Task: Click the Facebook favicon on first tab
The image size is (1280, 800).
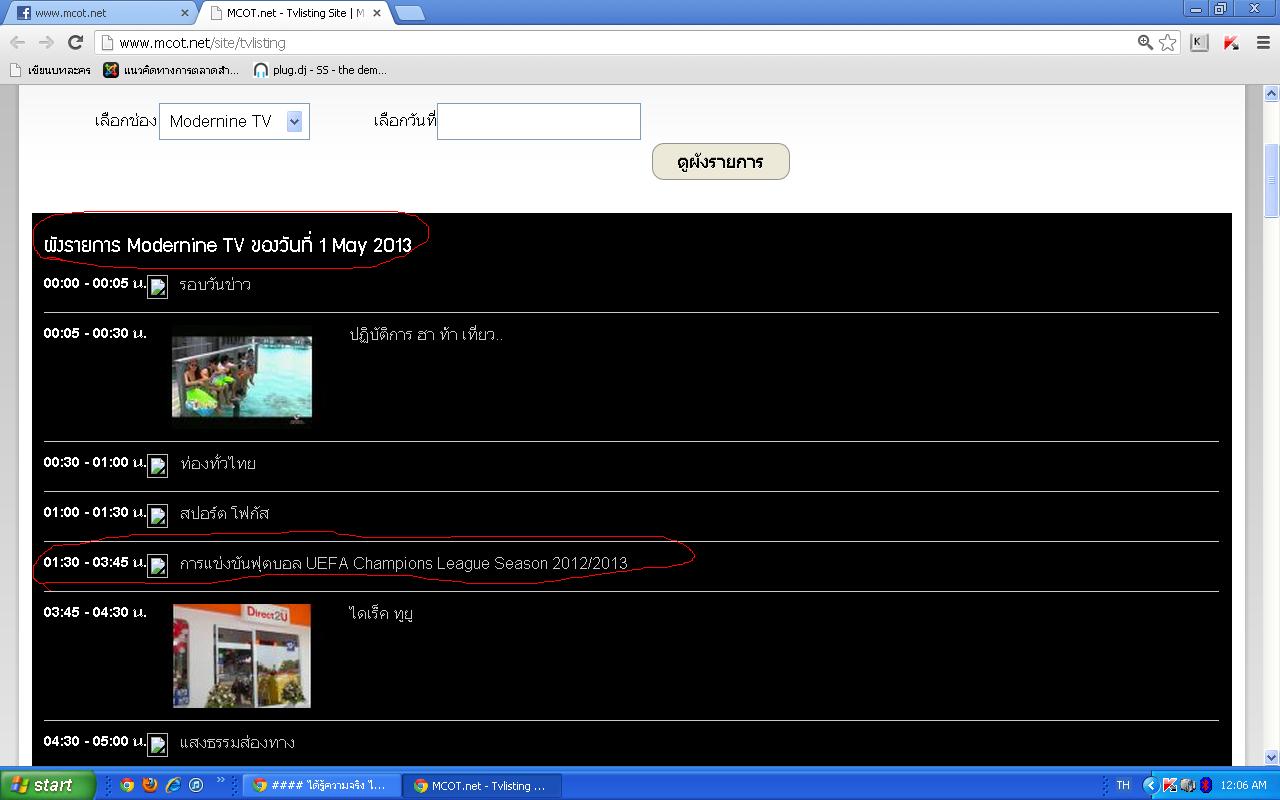Action: pos(24,13)
